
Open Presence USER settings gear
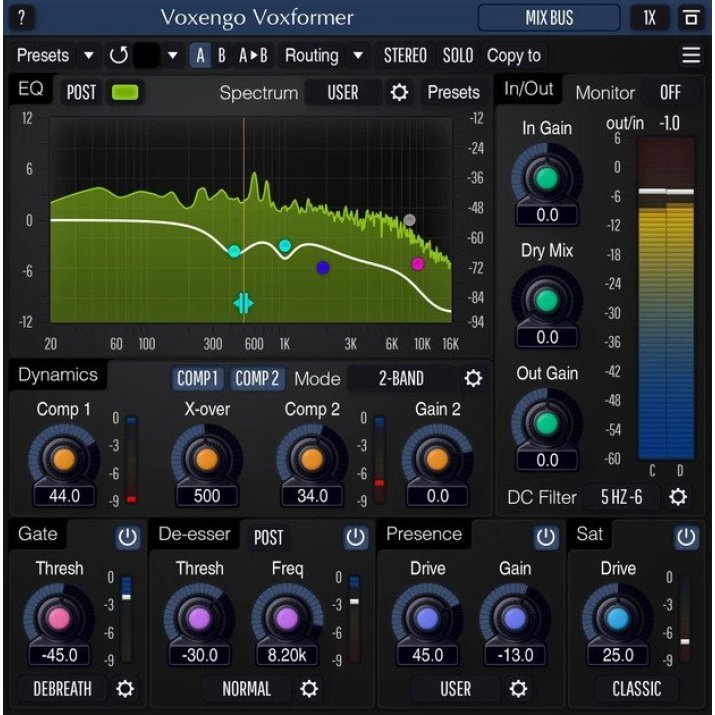518,689
